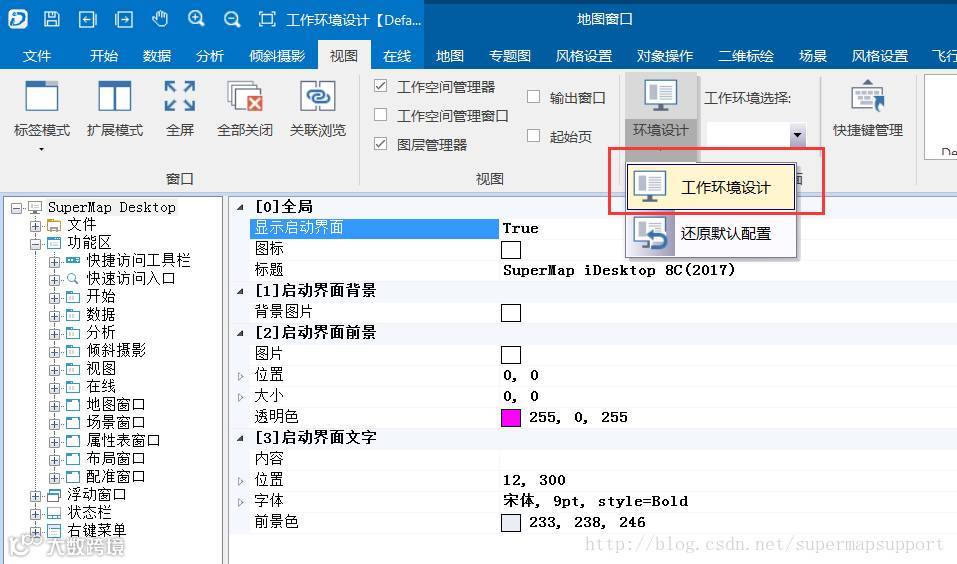Choose 工作环境设计 from the dropdown menu

point(711,187)
